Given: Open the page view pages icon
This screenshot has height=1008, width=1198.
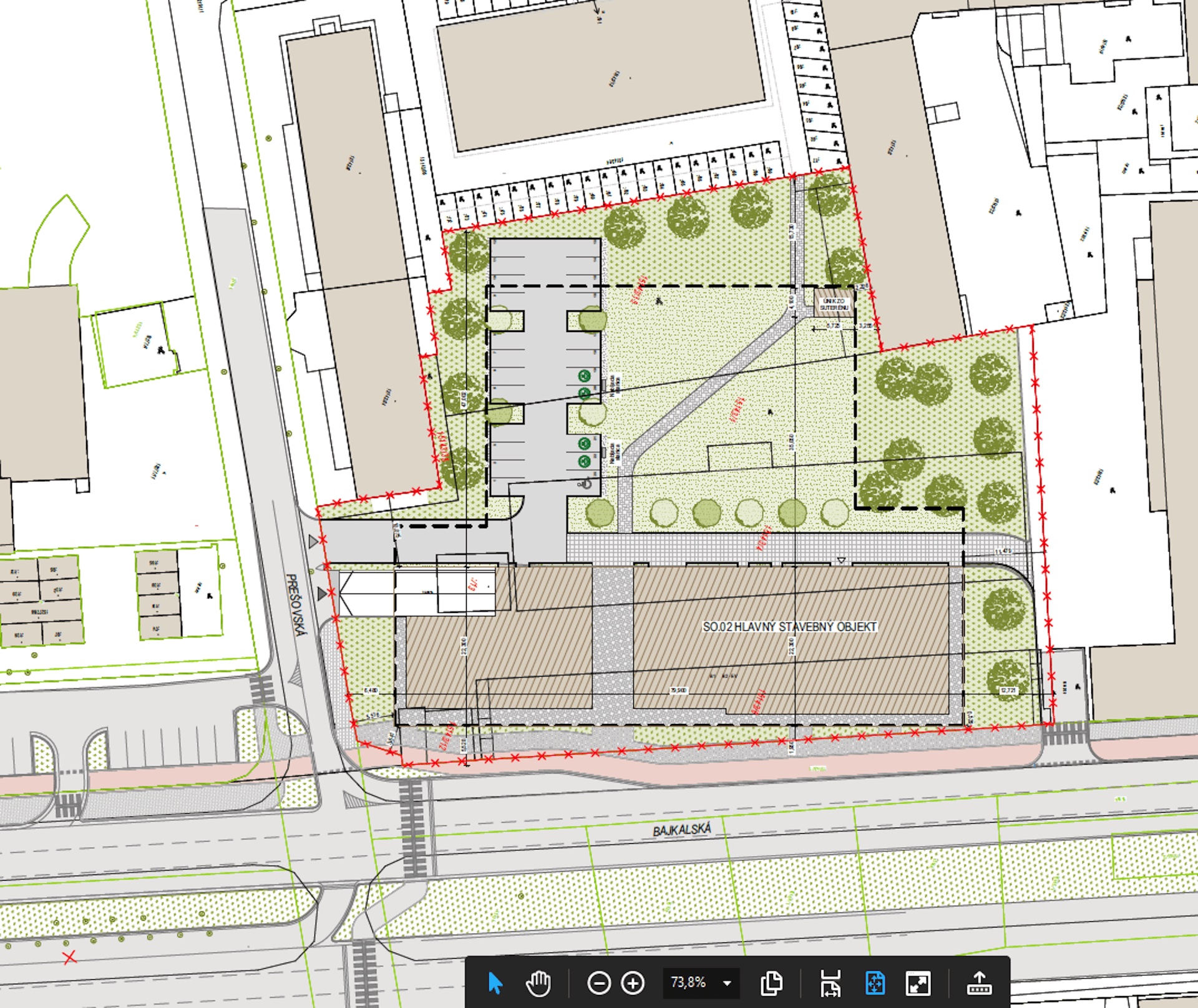Looking at the screenshot, I should pos(772,983).
